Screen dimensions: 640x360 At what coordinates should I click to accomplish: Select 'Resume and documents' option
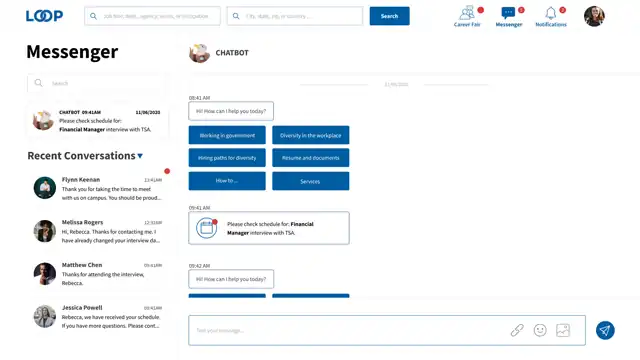pos(311,158)
